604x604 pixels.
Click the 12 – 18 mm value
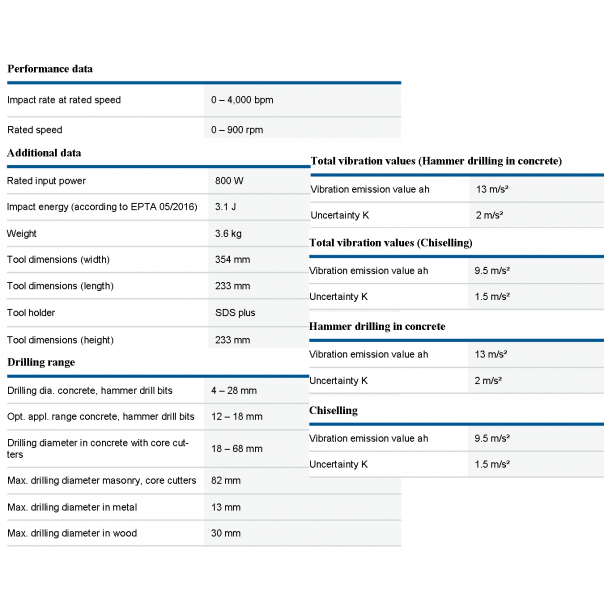[x=237, y=417]
